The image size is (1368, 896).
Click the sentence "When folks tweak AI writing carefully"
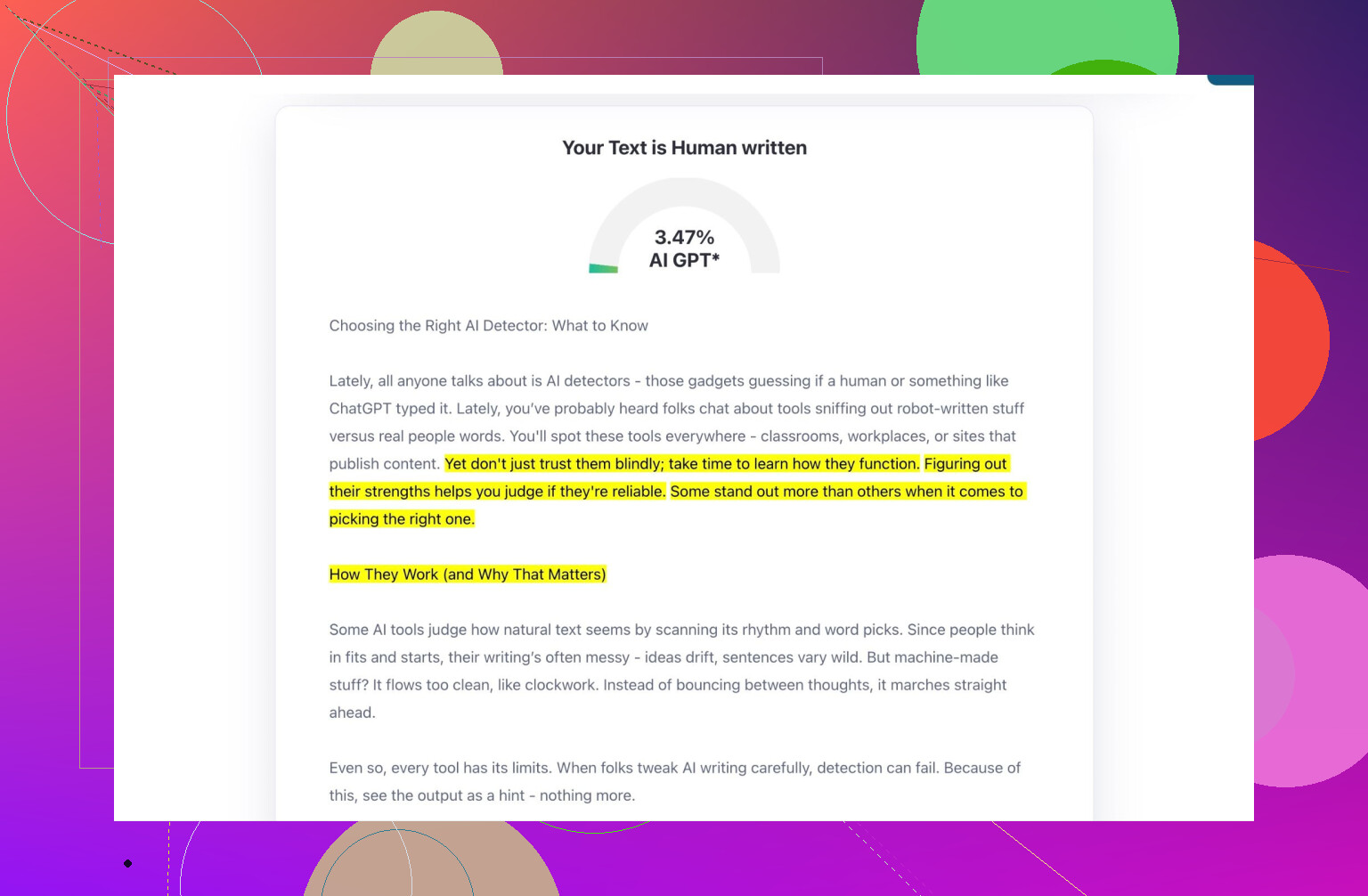pyautogui.click(x=746, y=768)
